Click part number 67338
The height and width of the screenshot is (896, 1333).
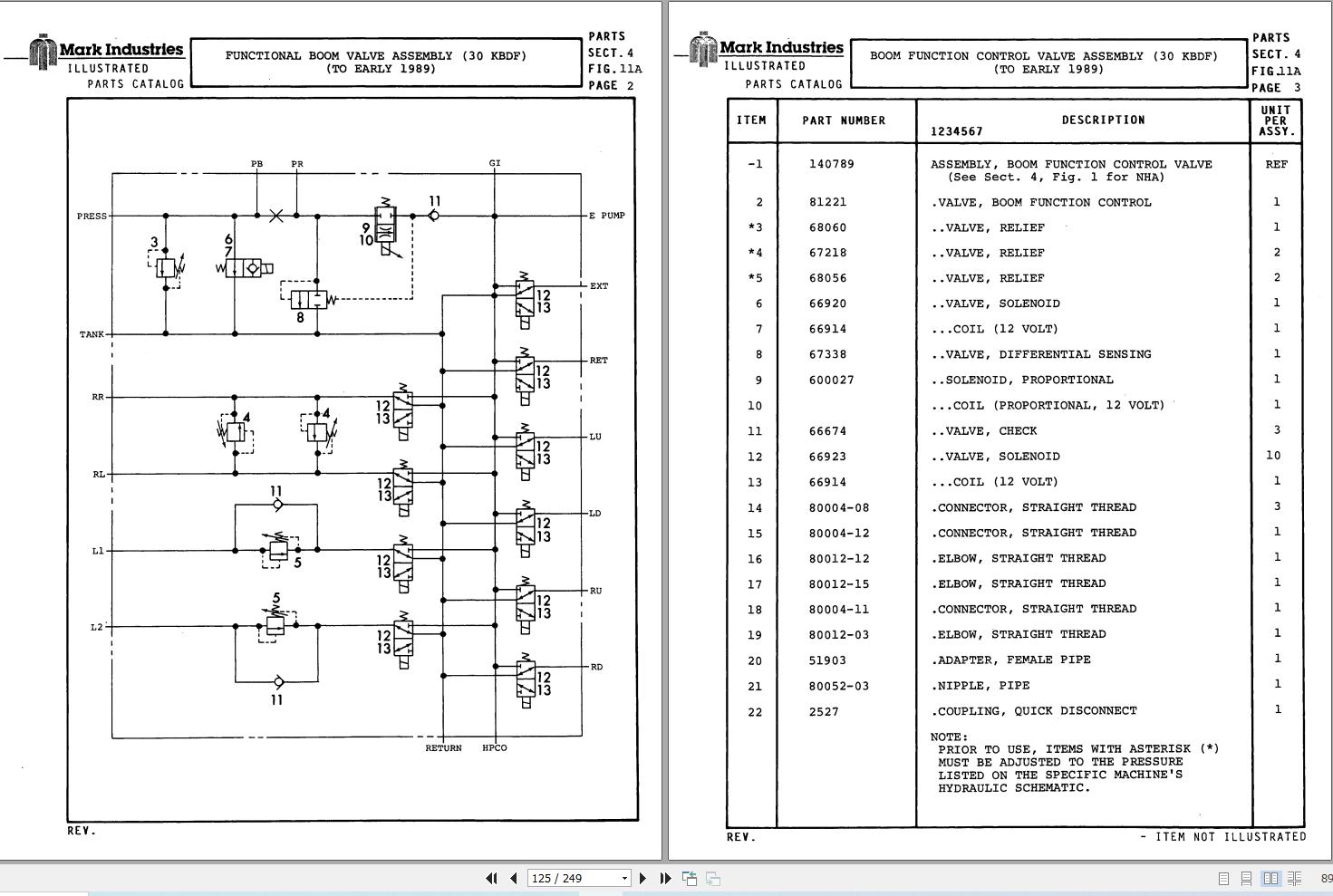coord(827,354)
